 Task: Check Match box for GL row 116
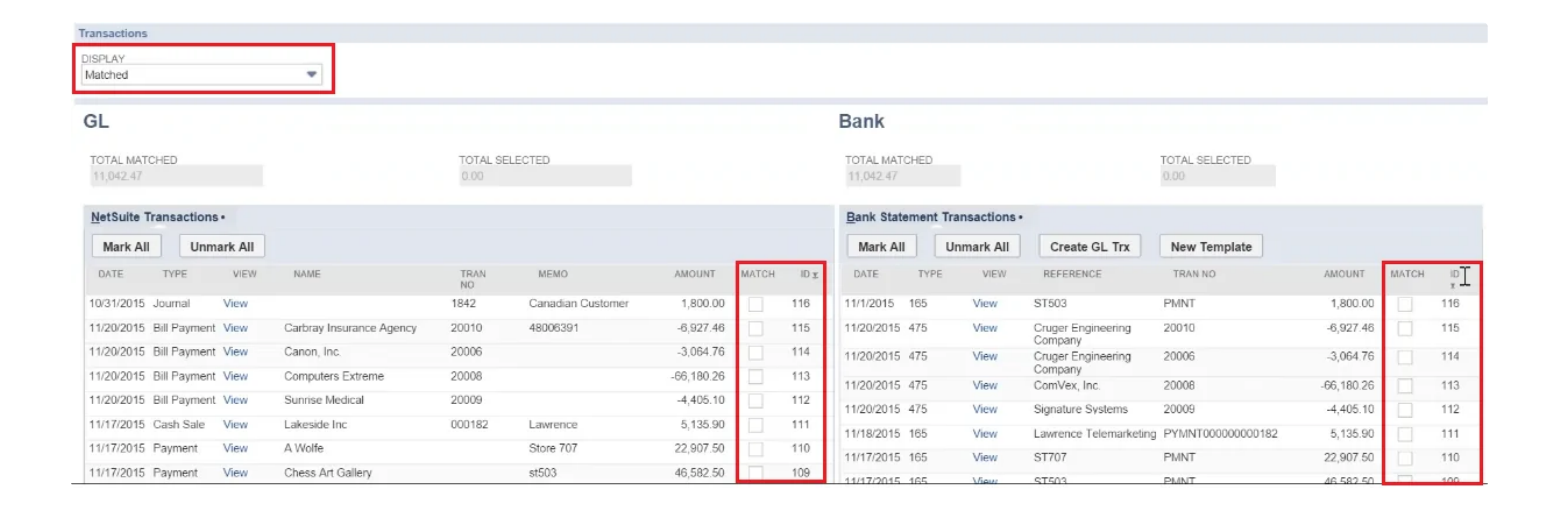pos(756,303)
